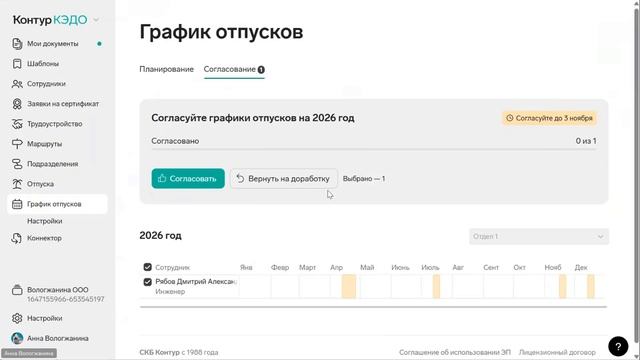Click the Согласуйте до 3 ноября deadline badge
This screenshot has width=640, height=360.
click(549, 118)
